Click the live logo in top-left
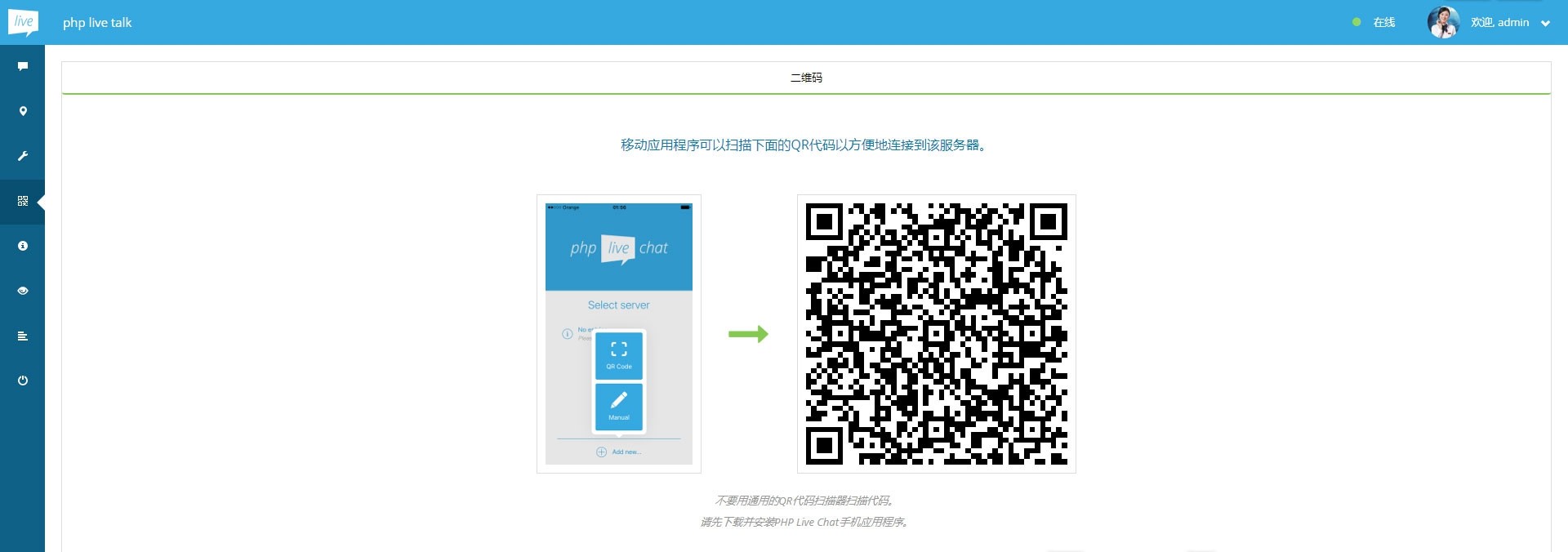The width and height of the screenshot is (1568, 552). click(23, 22)
